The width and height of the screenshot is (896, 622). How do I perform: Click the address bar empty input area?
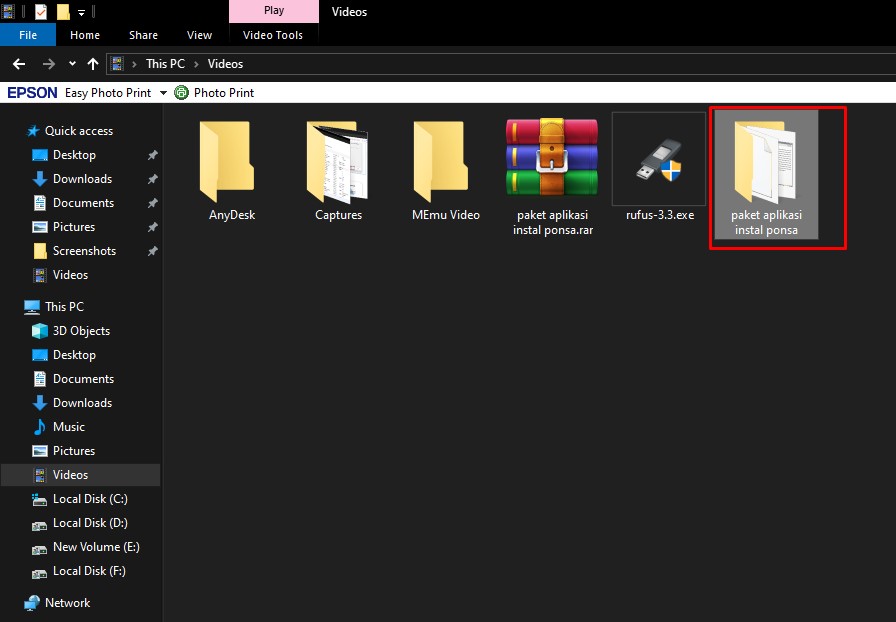571,64
